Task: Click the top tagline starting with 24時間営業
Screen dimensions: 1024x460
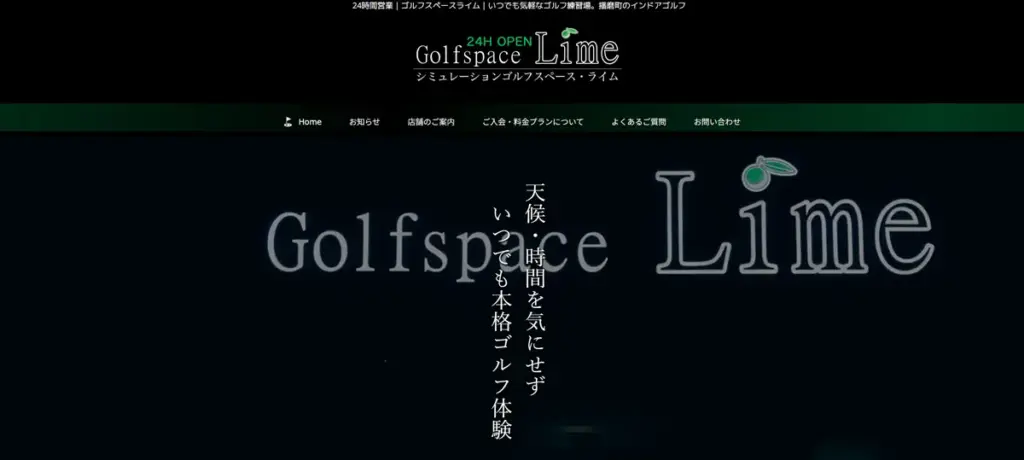Action: [519, 6]
